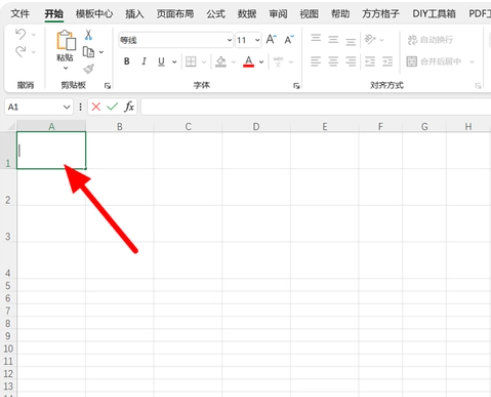
Task: Toggle Bold formatting
Action: point(127,61)
